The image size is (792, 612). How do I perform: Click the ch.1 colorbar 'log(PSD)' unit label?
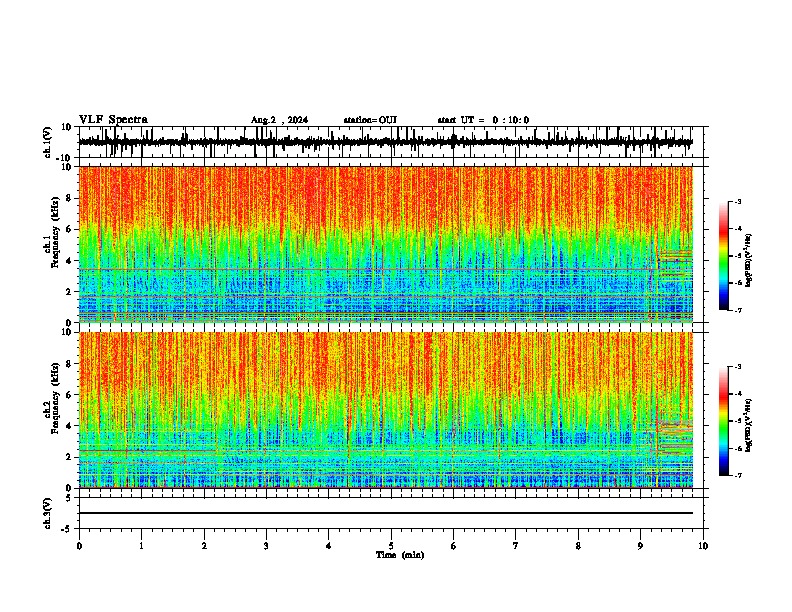tap(749, 261)
